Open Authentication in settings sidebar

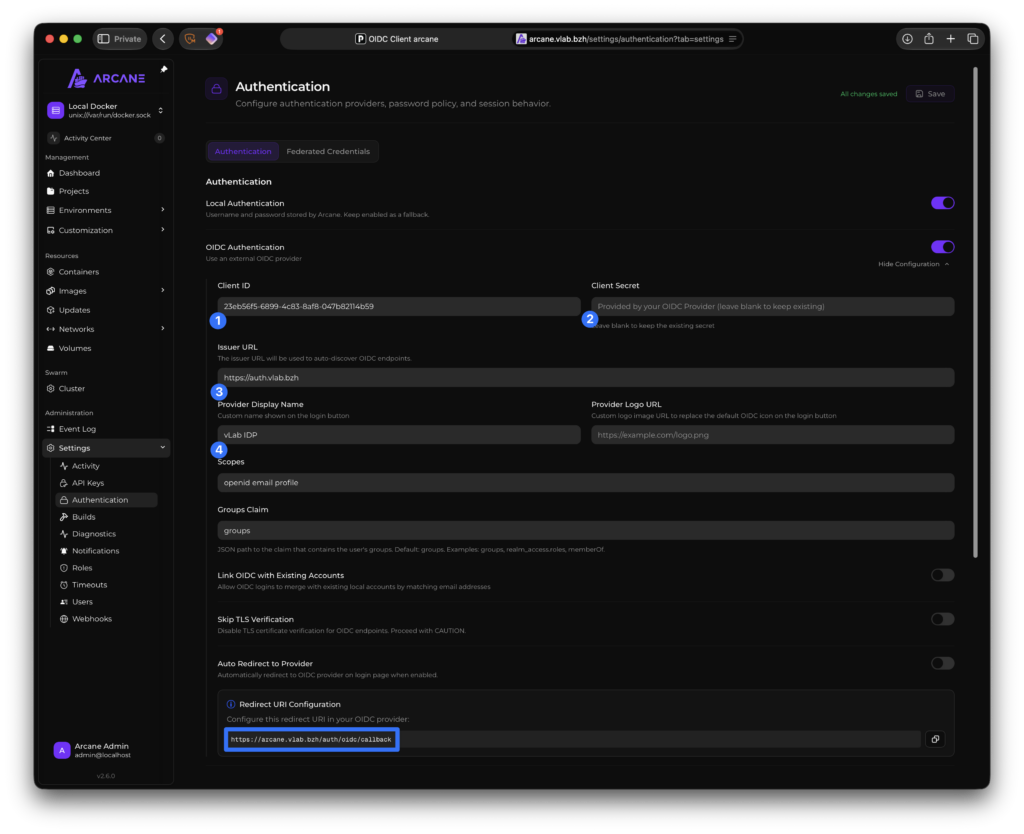point(106,500)
